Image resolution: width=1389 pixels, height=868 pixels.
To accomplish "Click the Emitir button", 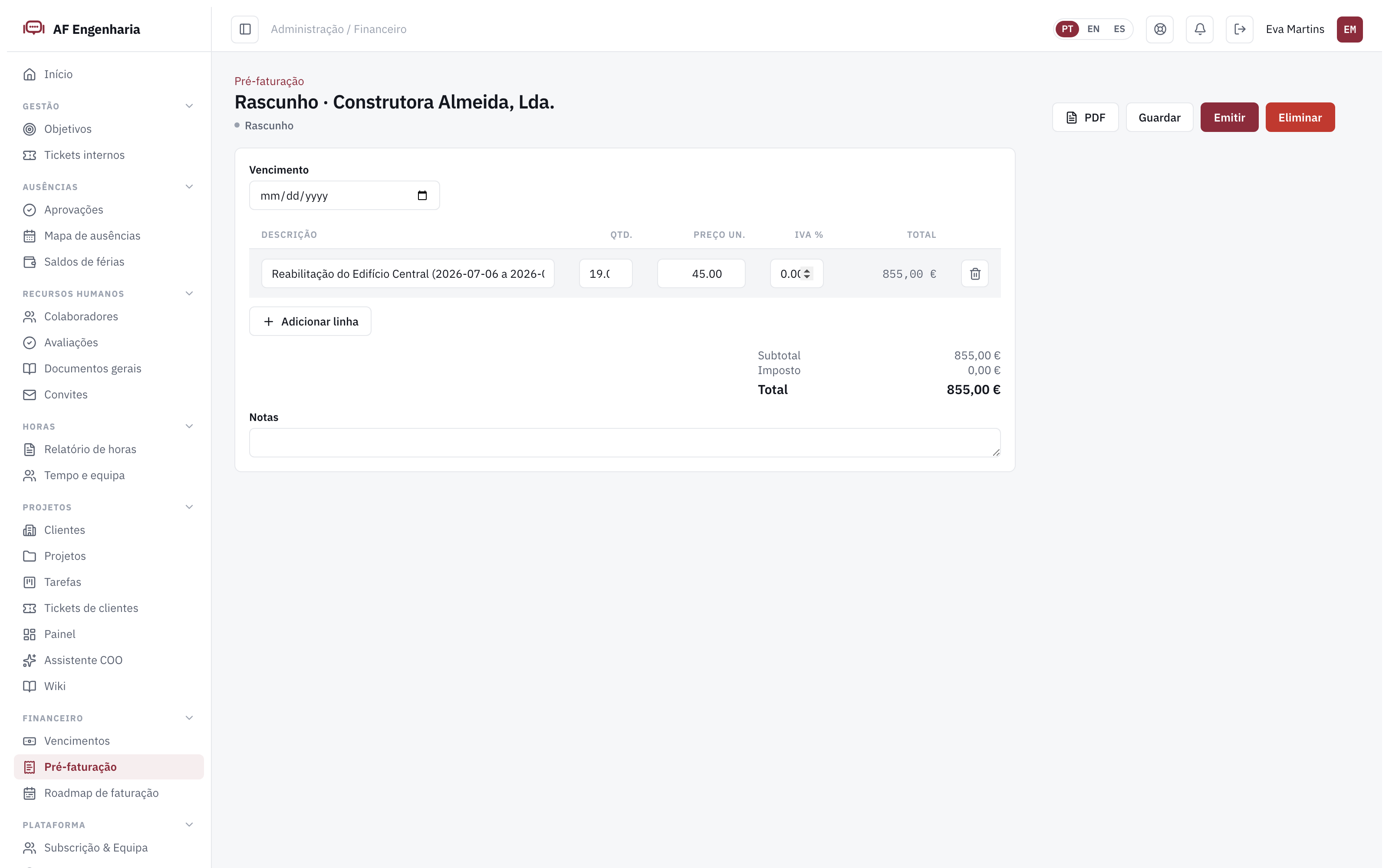I will pos(1229,118).
